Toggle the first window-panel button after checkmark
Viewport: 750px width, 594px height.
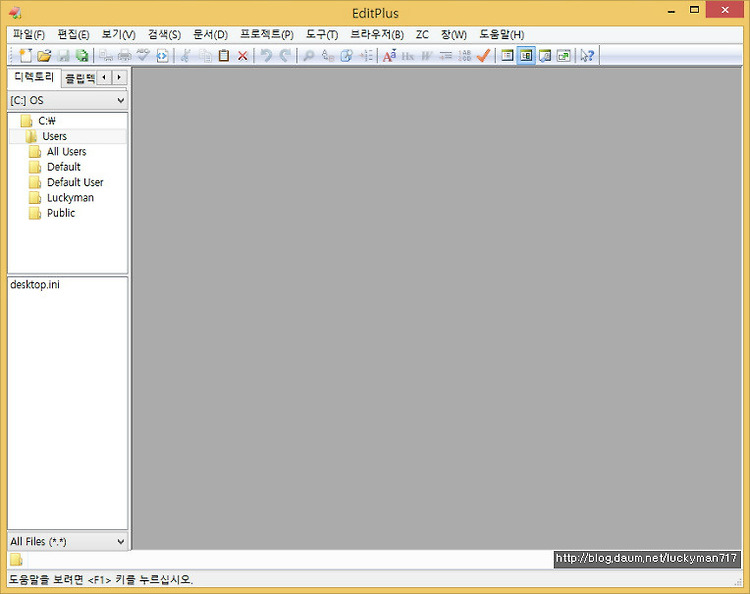507,55
